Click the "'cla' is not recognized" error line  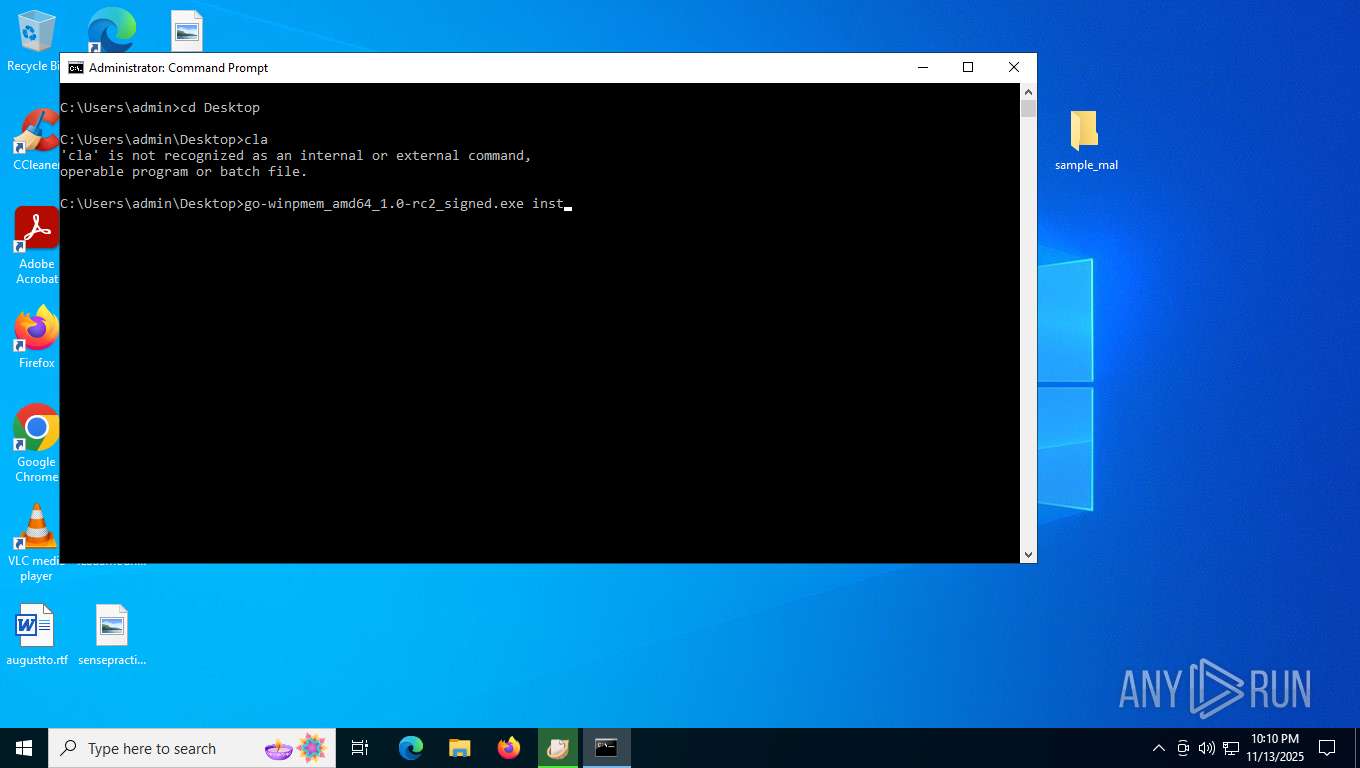click(x=296, y=155)
